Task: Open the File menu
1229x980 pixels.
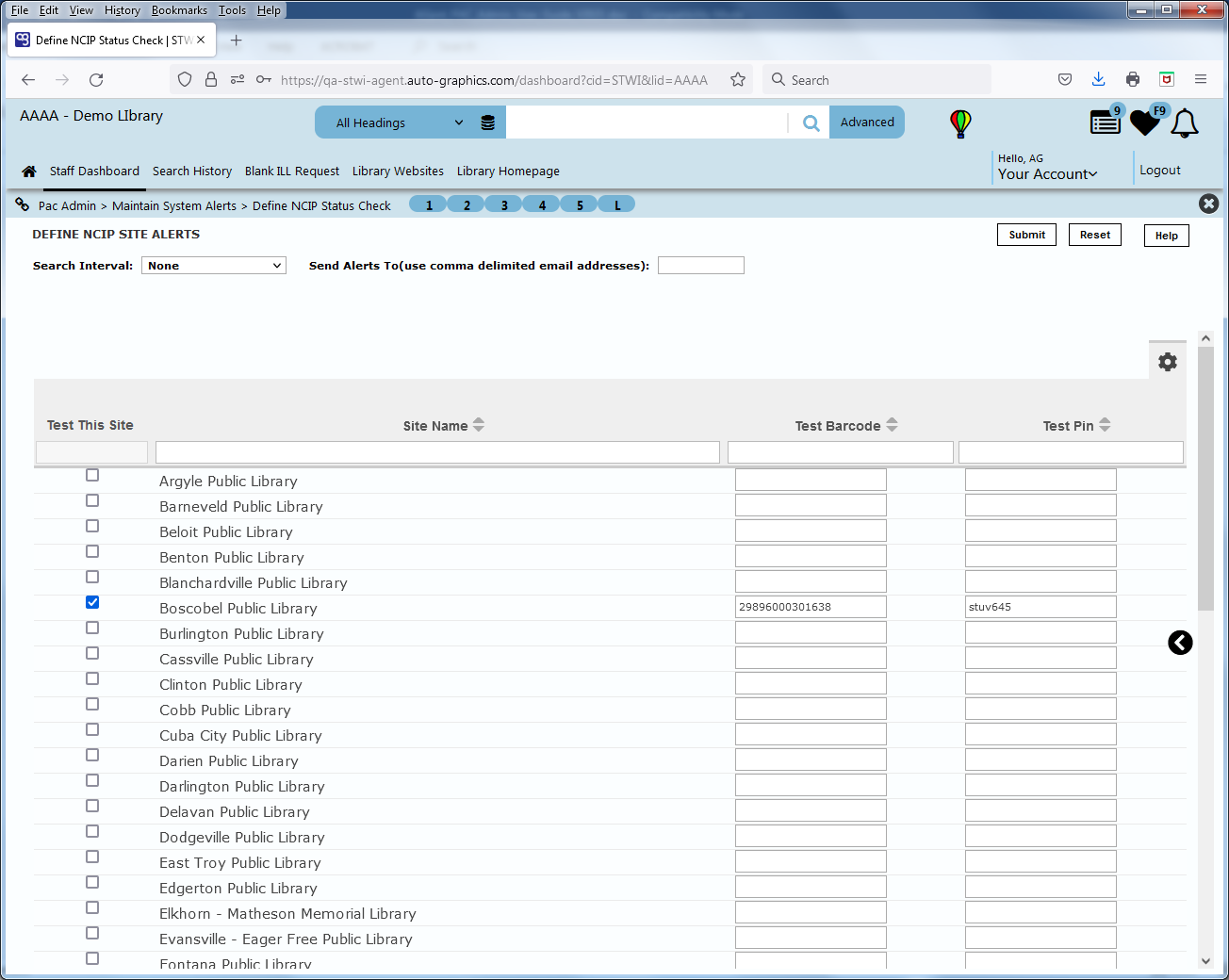Action: pyautogui.click(x=20, y=10)
